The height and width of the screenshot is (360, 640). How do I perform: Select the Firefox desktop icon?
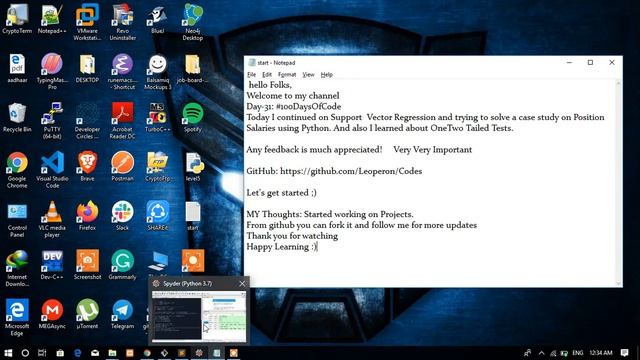pyautogui.click(x=87, y=216)
